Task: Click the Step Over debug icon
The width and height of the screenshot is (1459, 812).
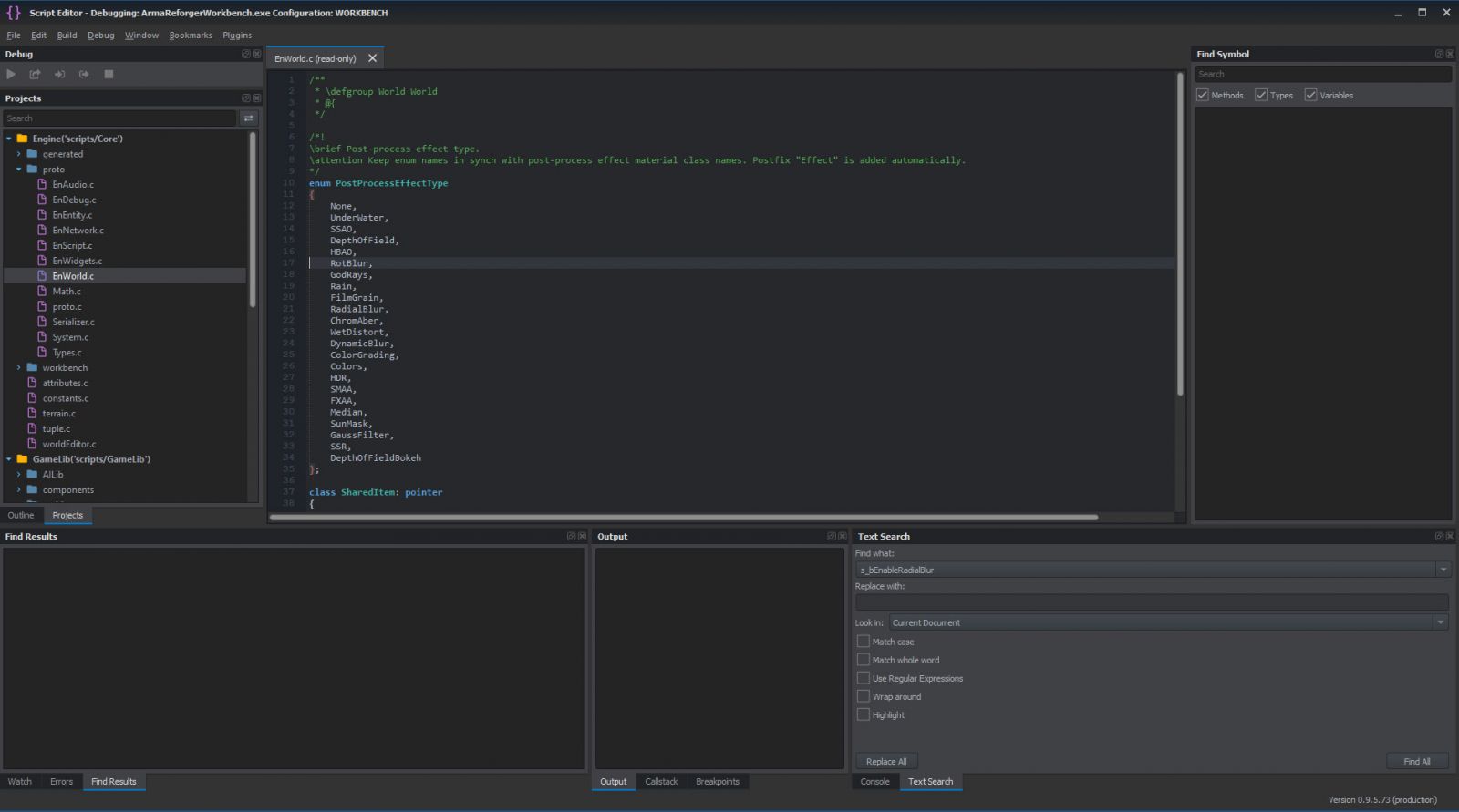Action: tap(35, 75)
